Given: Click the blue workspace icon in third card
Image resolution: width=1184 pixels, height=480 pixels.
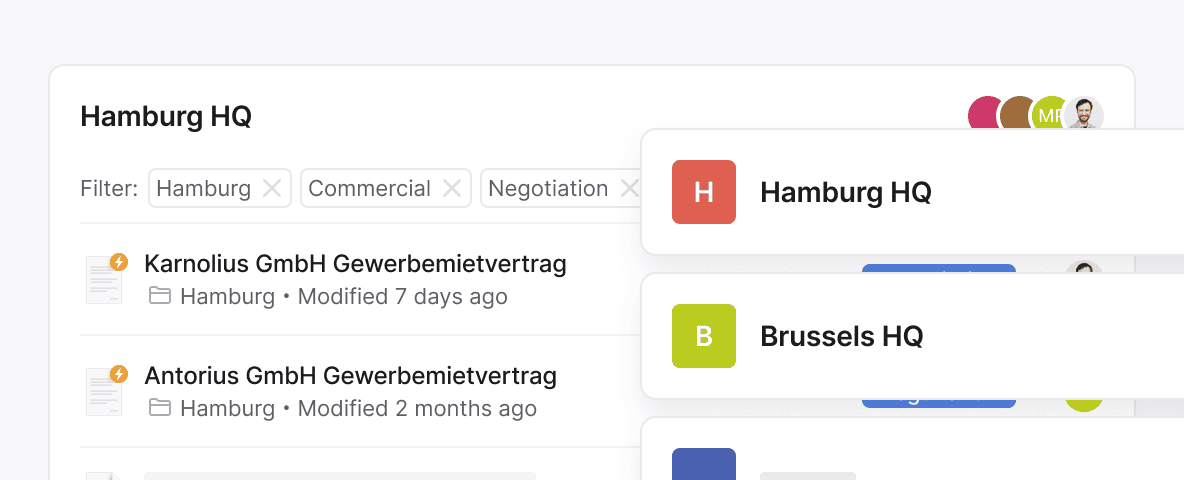Looking at the screenshot, I should 704,466.
